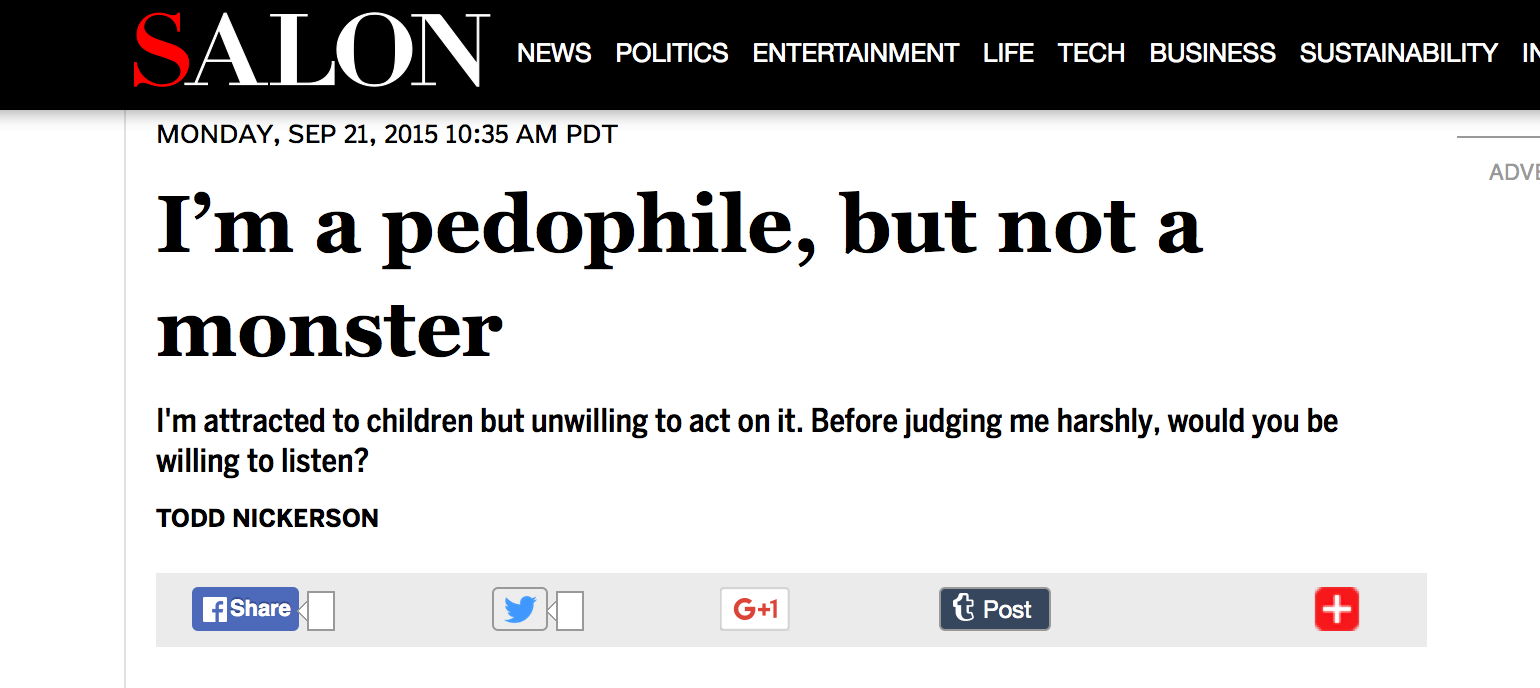1540x688 pixels.
Task: Click author name Todd Nickerson
Action: (268, 518)
